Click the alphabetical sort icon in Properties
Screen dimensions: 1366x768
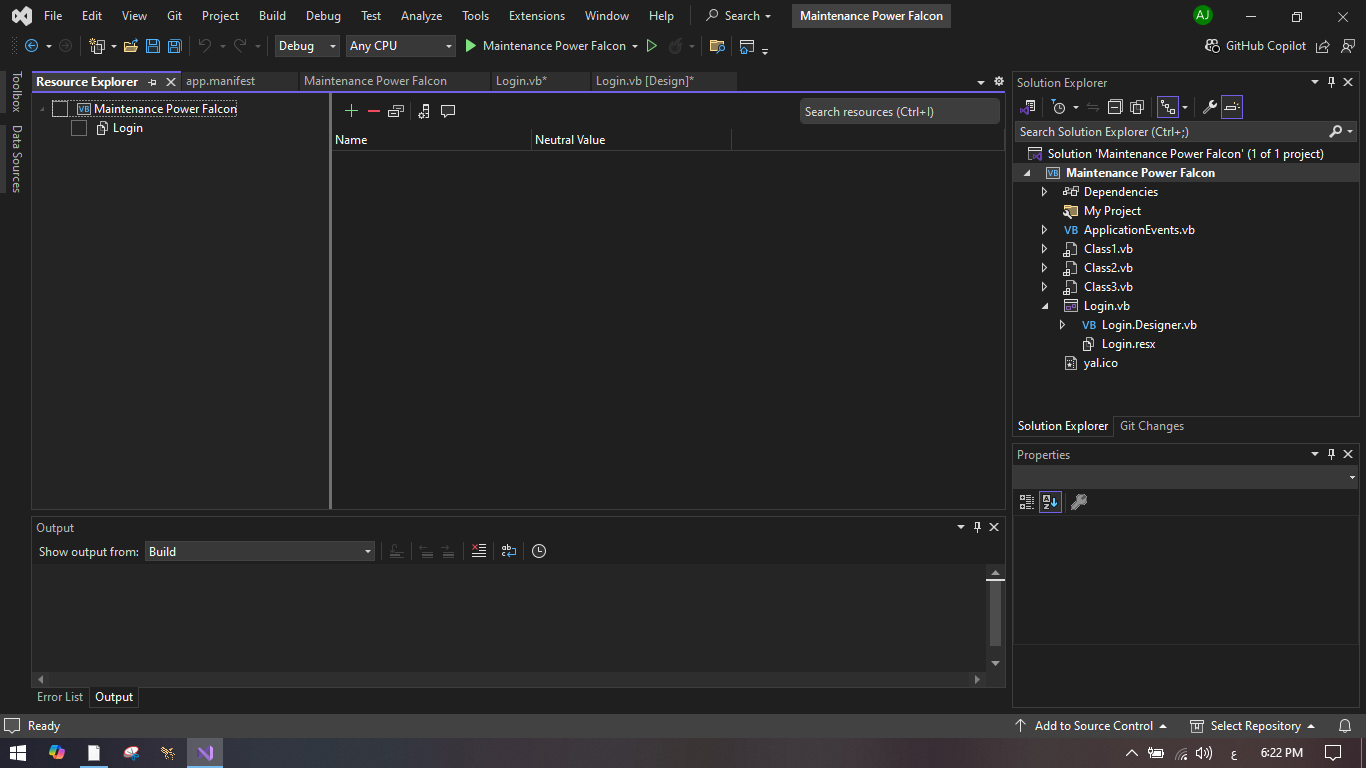[1050, 502]
